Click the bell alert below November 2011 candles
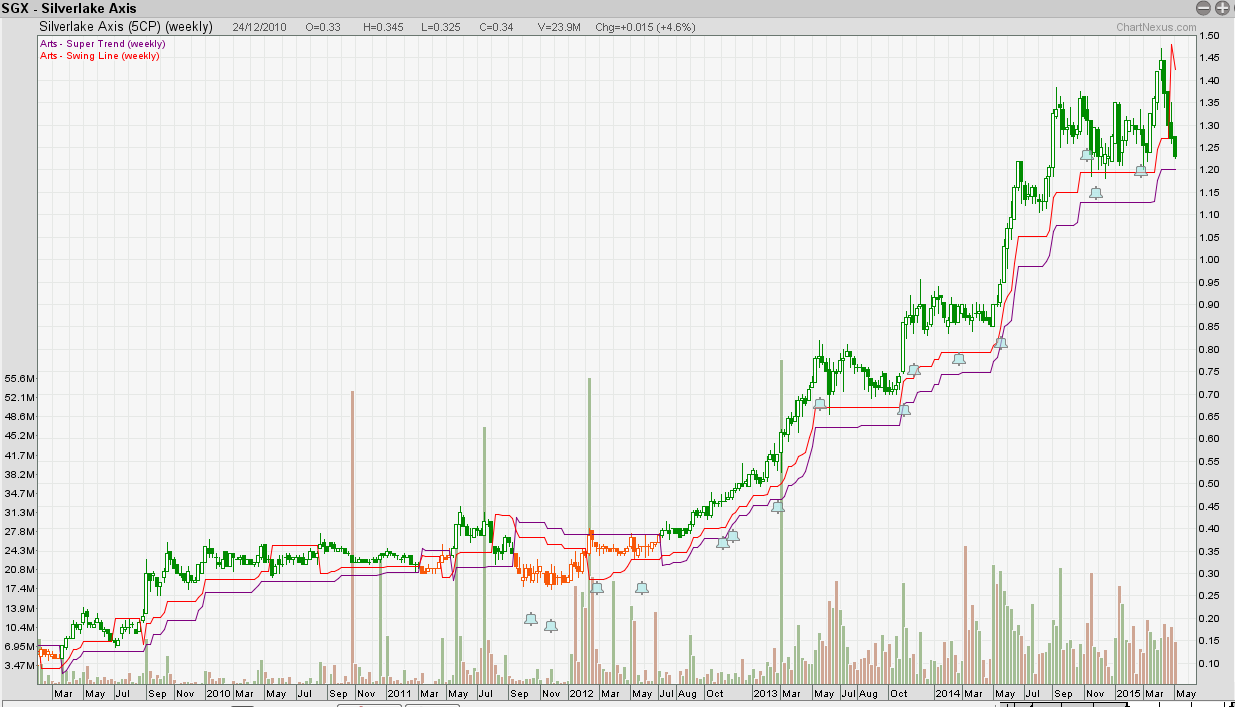This screenshot has width=1235, height=707. pyautogui.click(x=550, y=626)
